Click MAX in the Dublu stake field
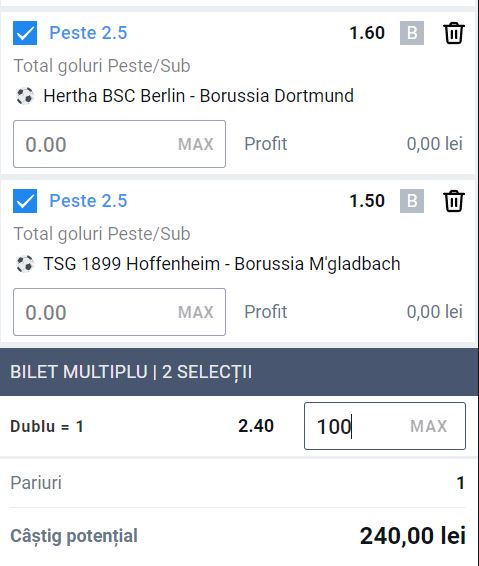Screen dimensions: 479x566 (428, 426)
